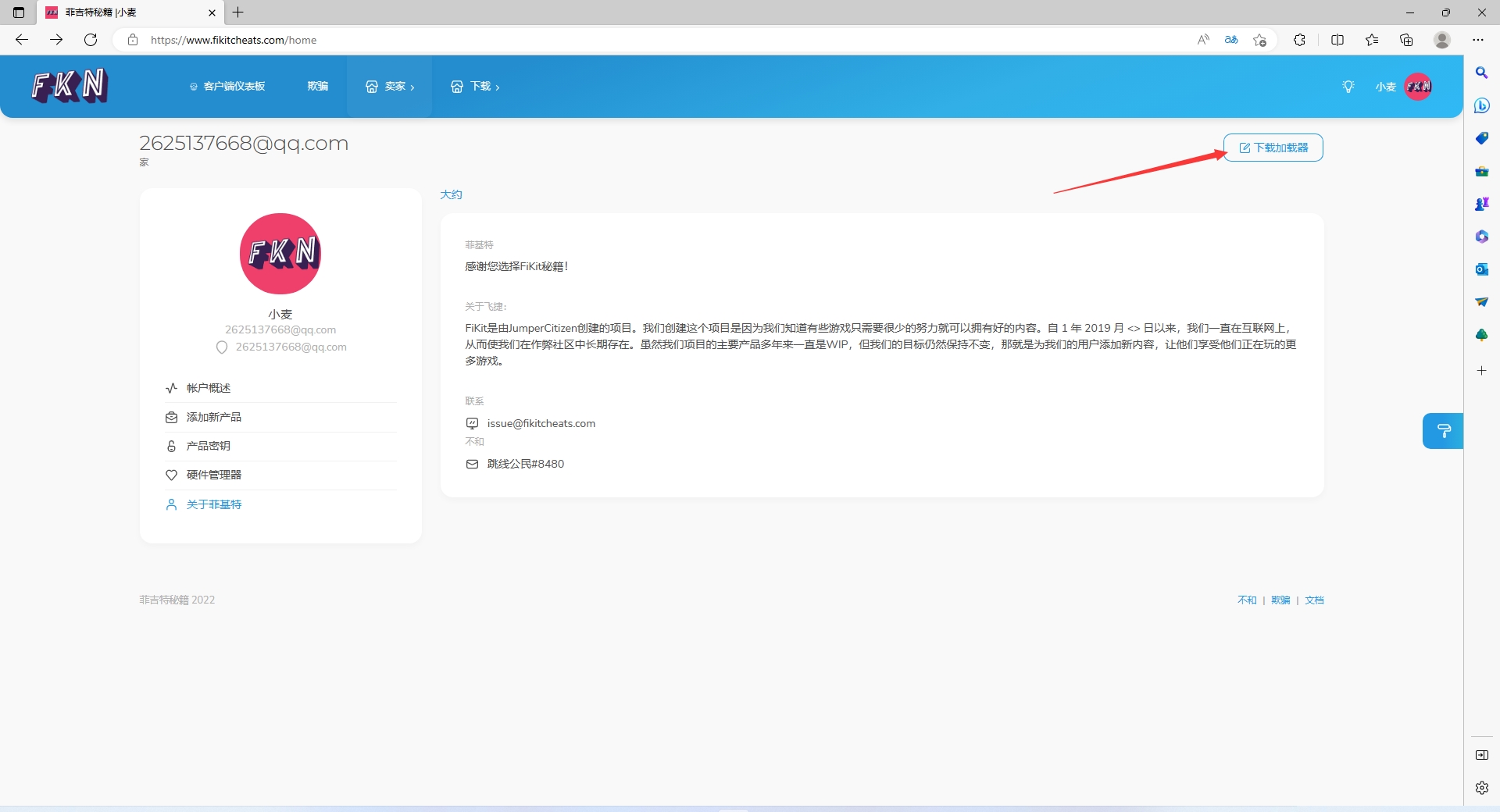The image size is (1500, 812).
Task: Open Outlook from the Edge sidebar
Action: pos(1481,269)
